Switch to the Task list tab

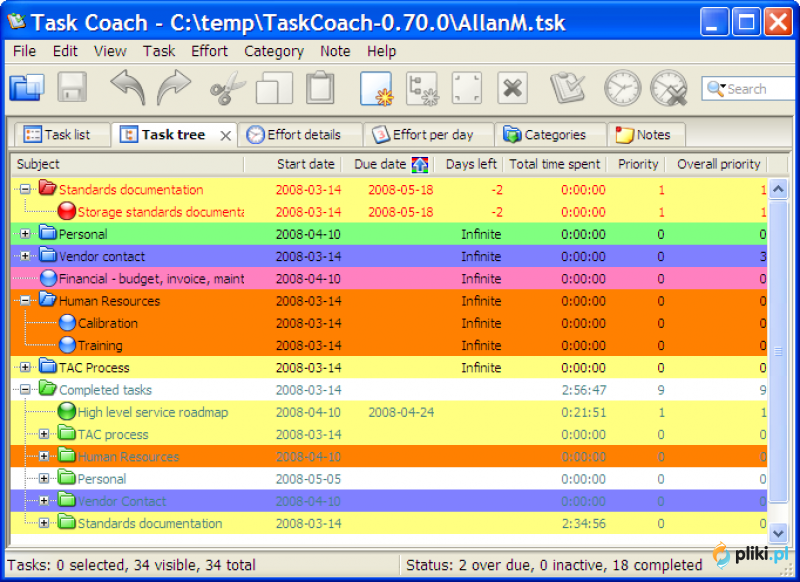[62, 135]
